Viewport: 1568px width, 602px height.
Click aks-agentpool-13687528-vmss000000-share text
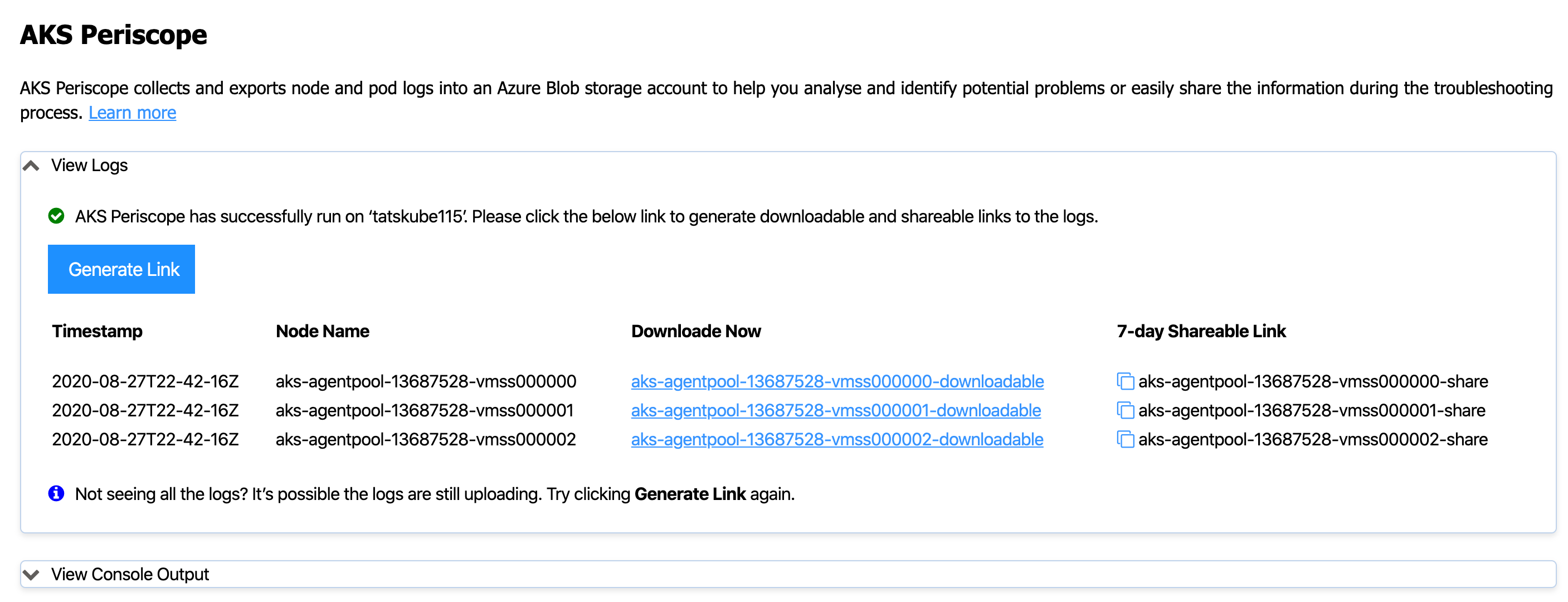(x=1313, y=382)
